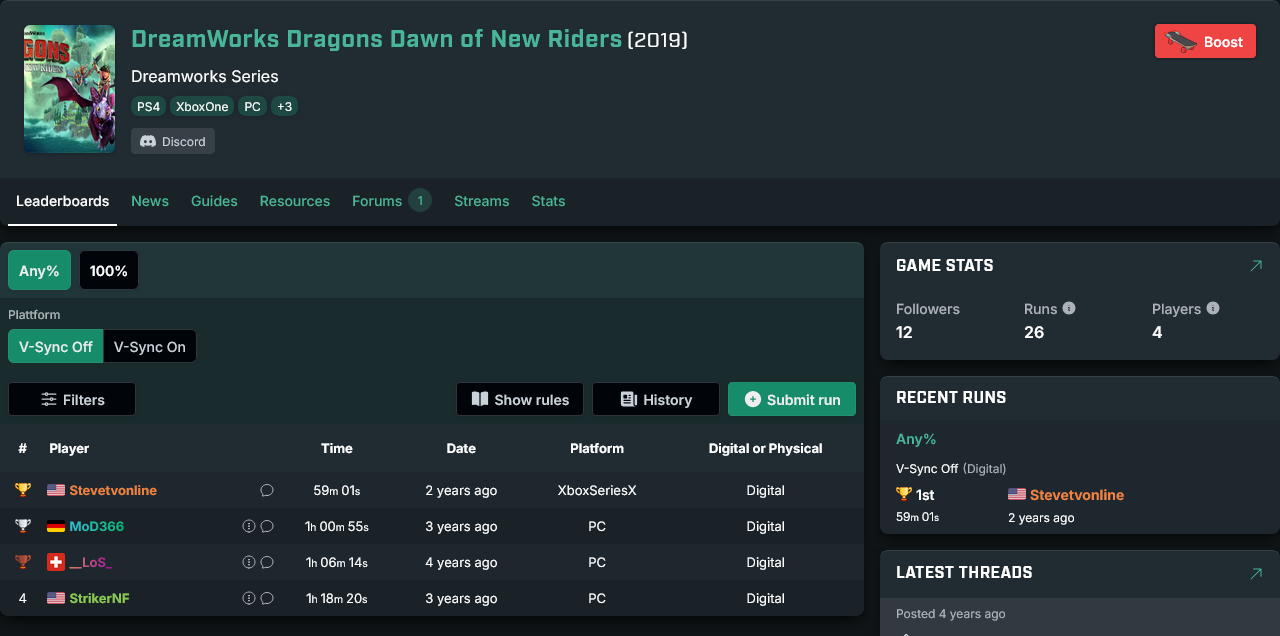Open the game cover art thumbnail

pyautogui.click(x=69, y=89)
